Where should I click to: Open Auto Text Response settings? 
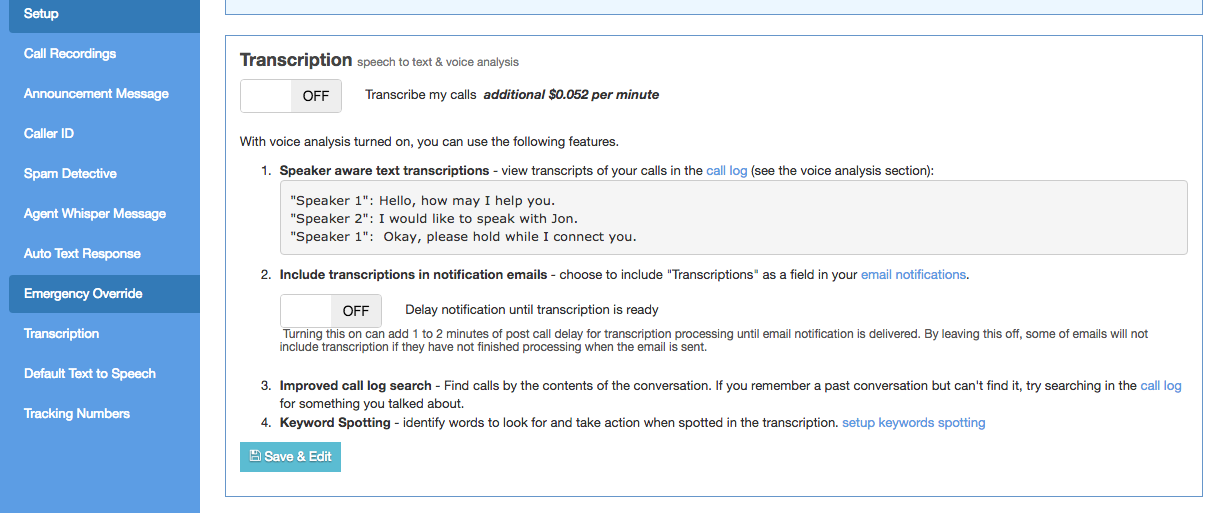pos(82,254)
